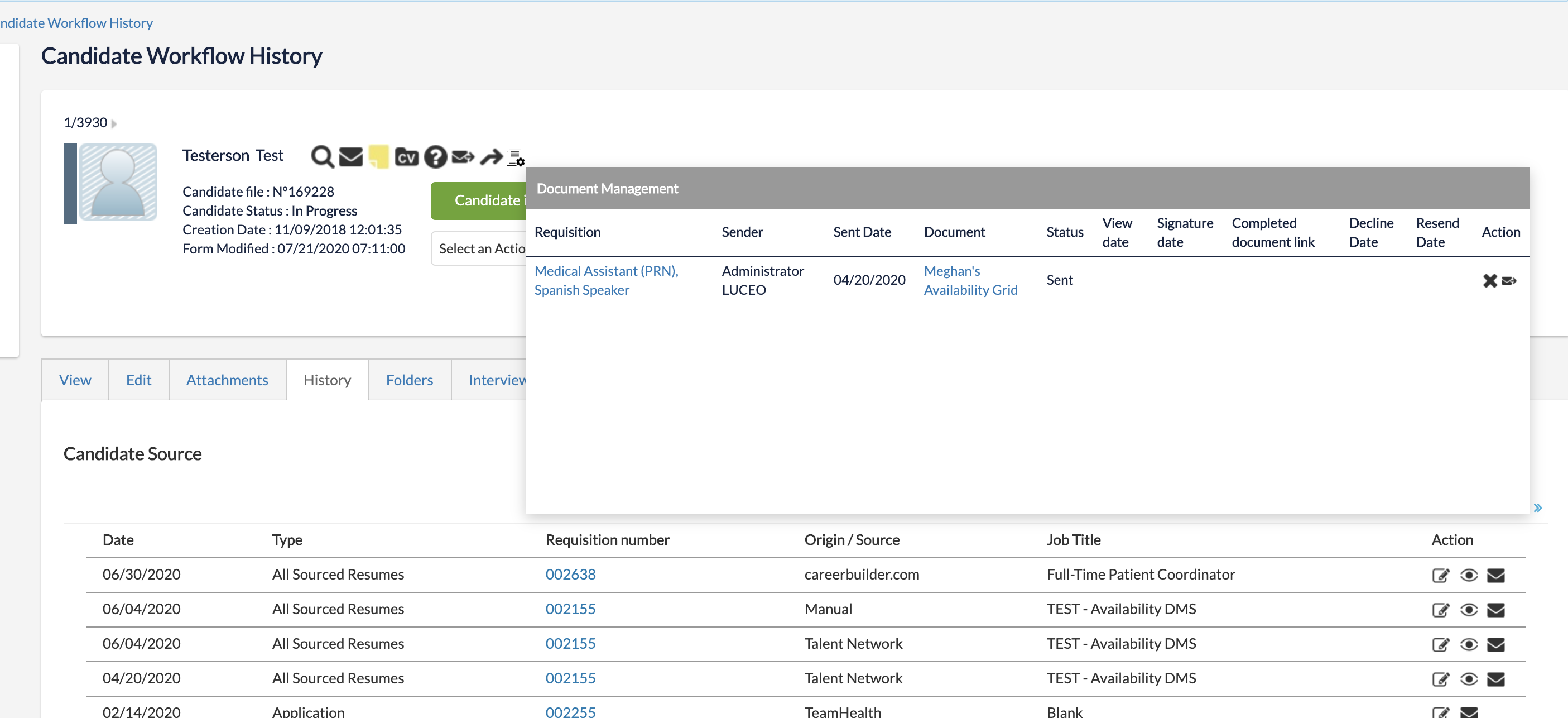
Task: Resend Meghan's Availability Grid document icon
Action: pos(1509,281)
